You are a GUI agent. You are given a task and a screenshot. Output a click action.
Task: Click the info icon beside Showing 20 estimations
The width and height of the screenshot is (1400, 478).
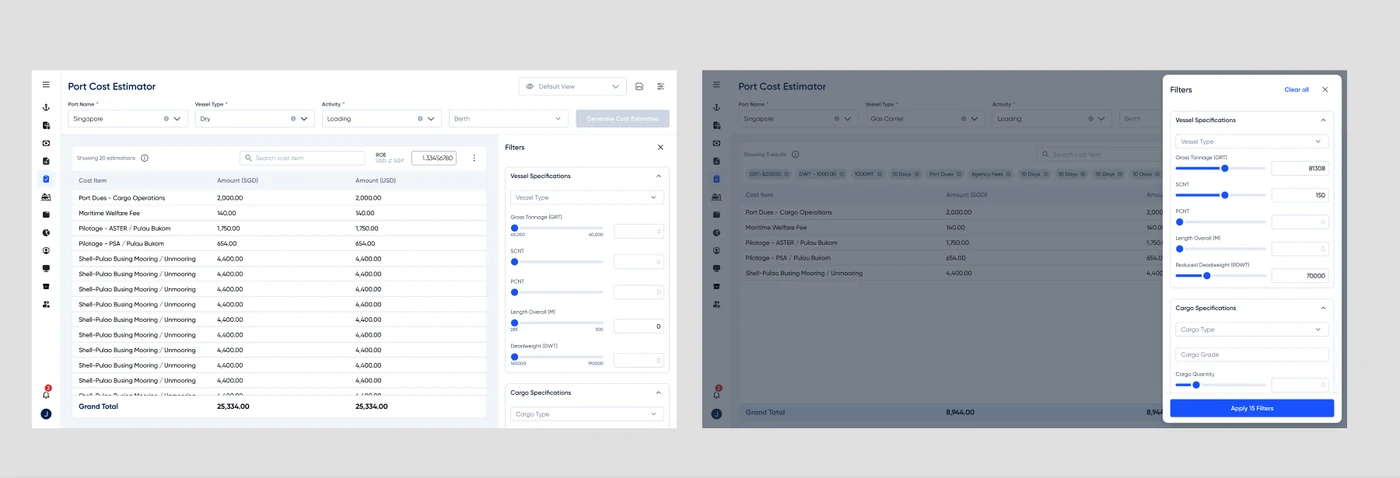(145, 158)
